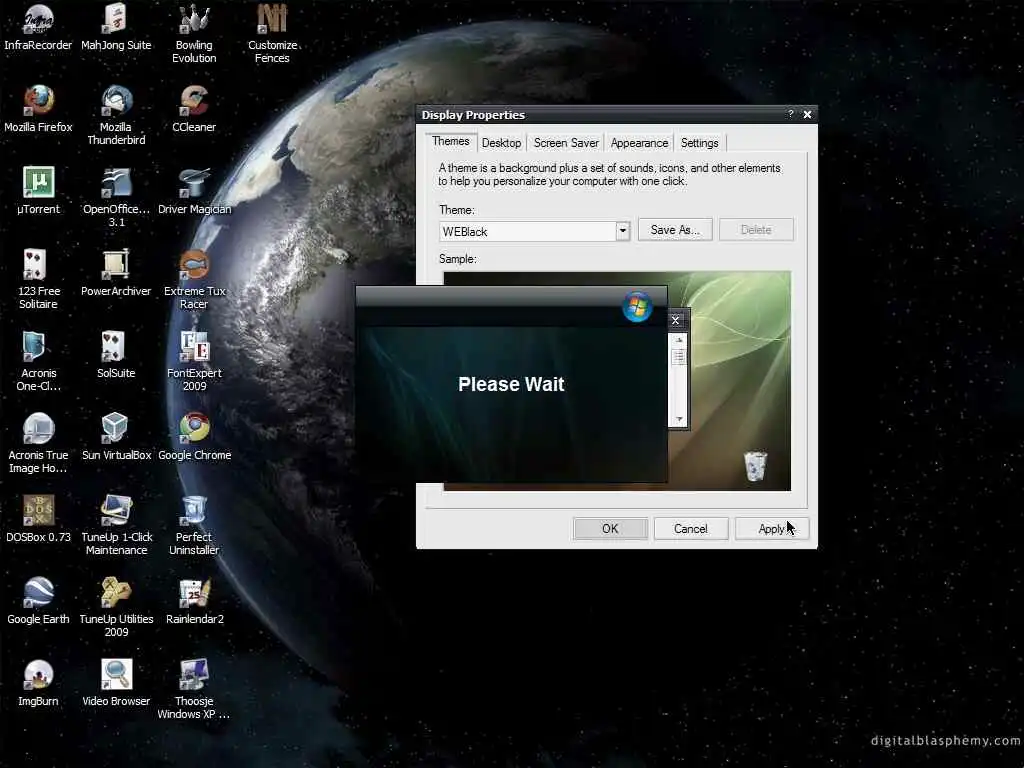Click the sample window scrollbar
1024x768 pixels.
pyautogui.click(x=679, y=379)
